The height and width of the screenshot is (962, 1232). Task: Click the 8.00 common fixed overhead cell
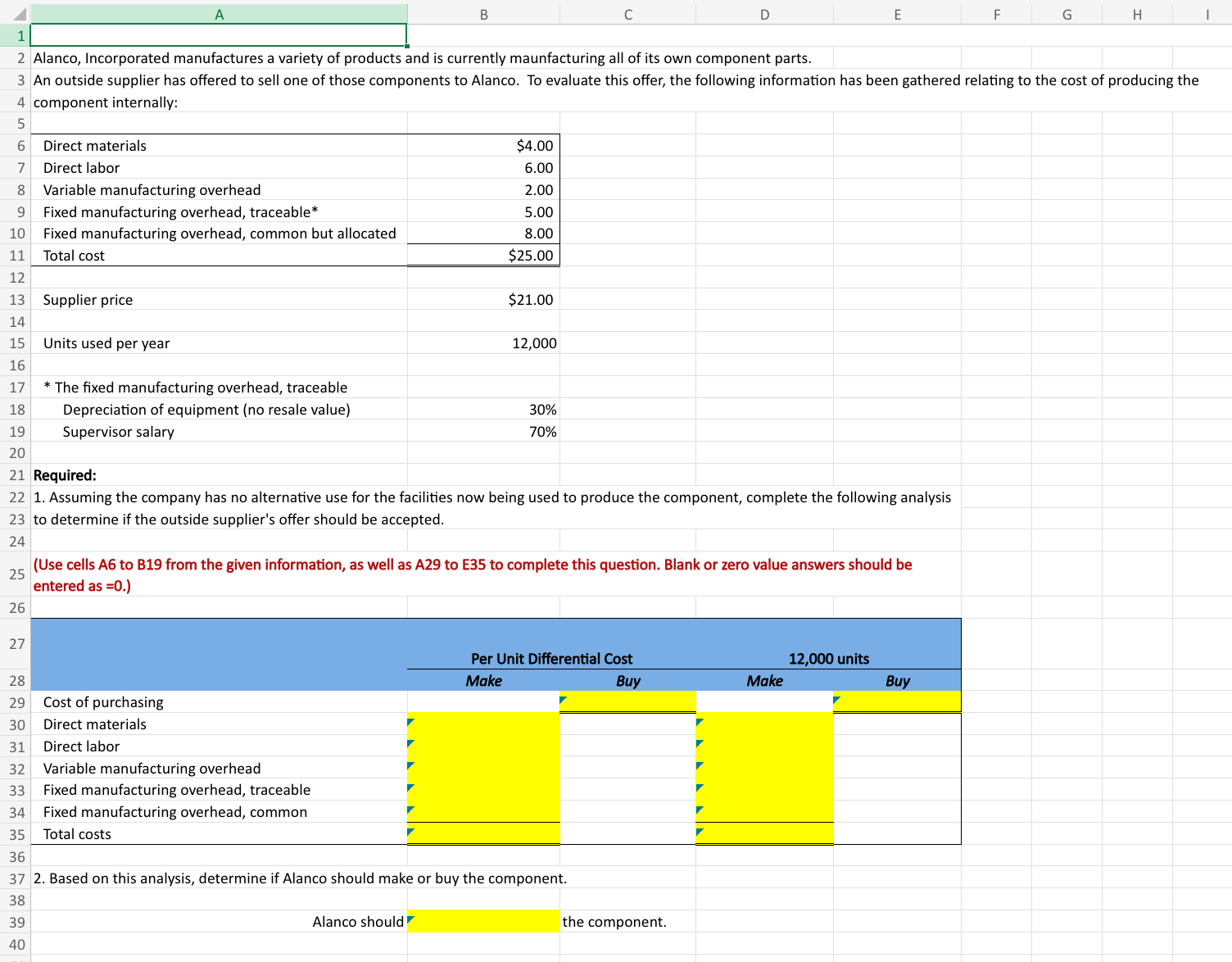point(483,234)
